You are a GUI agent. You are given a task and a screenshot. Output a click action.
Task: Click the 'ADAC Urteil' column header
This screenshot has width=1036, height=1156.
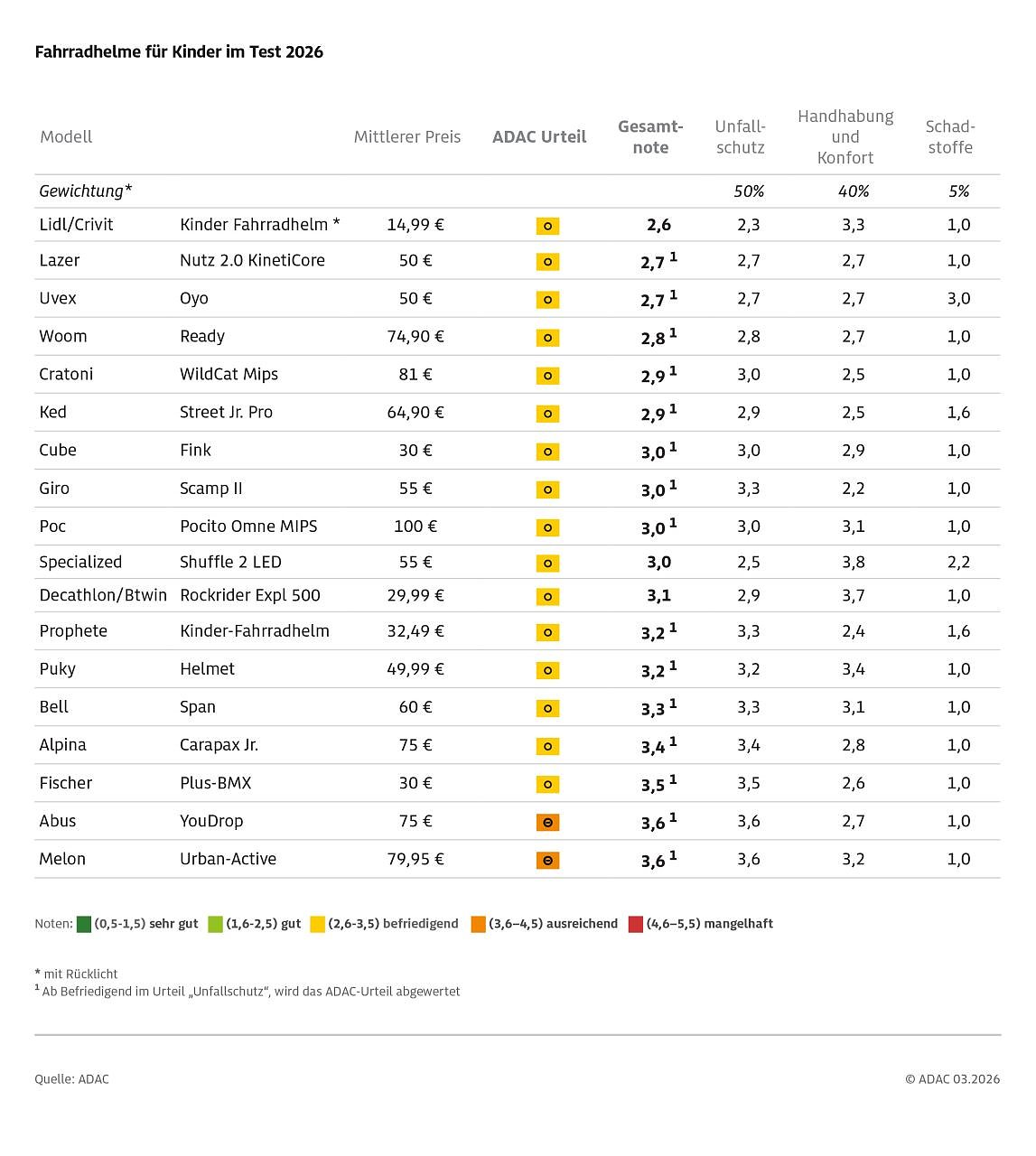click(x=539, y=137)
